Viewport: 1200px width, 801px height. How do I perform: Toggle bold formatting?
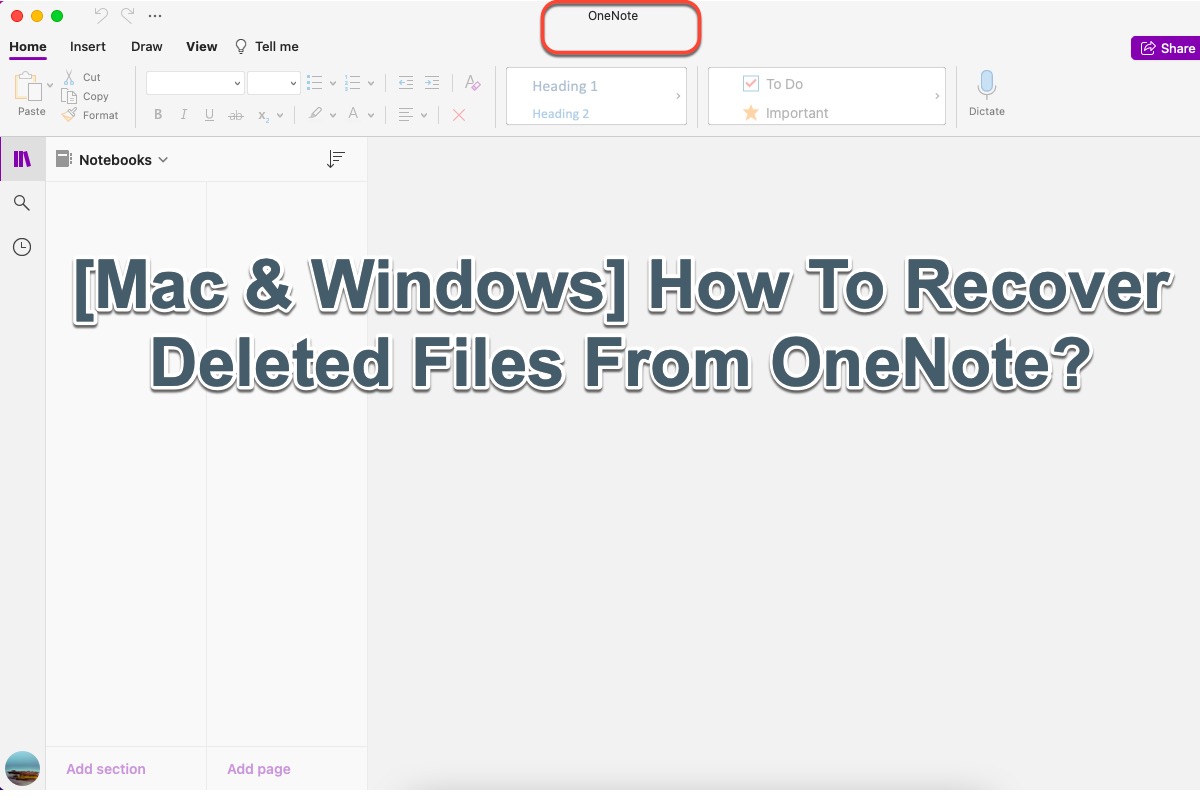coord(158,115)
